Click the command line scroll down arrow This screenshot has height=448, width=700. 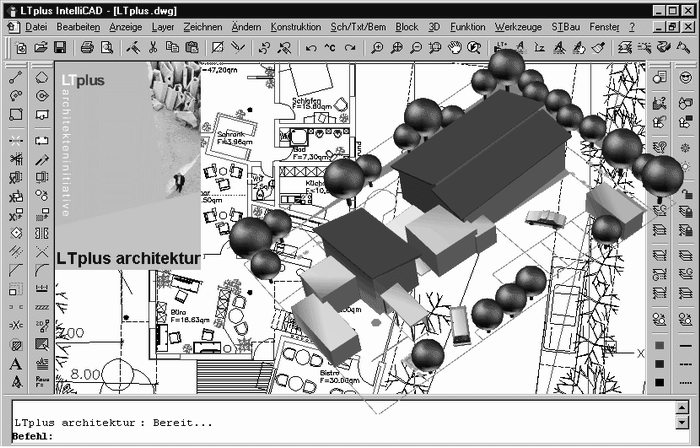coord(682,422)
